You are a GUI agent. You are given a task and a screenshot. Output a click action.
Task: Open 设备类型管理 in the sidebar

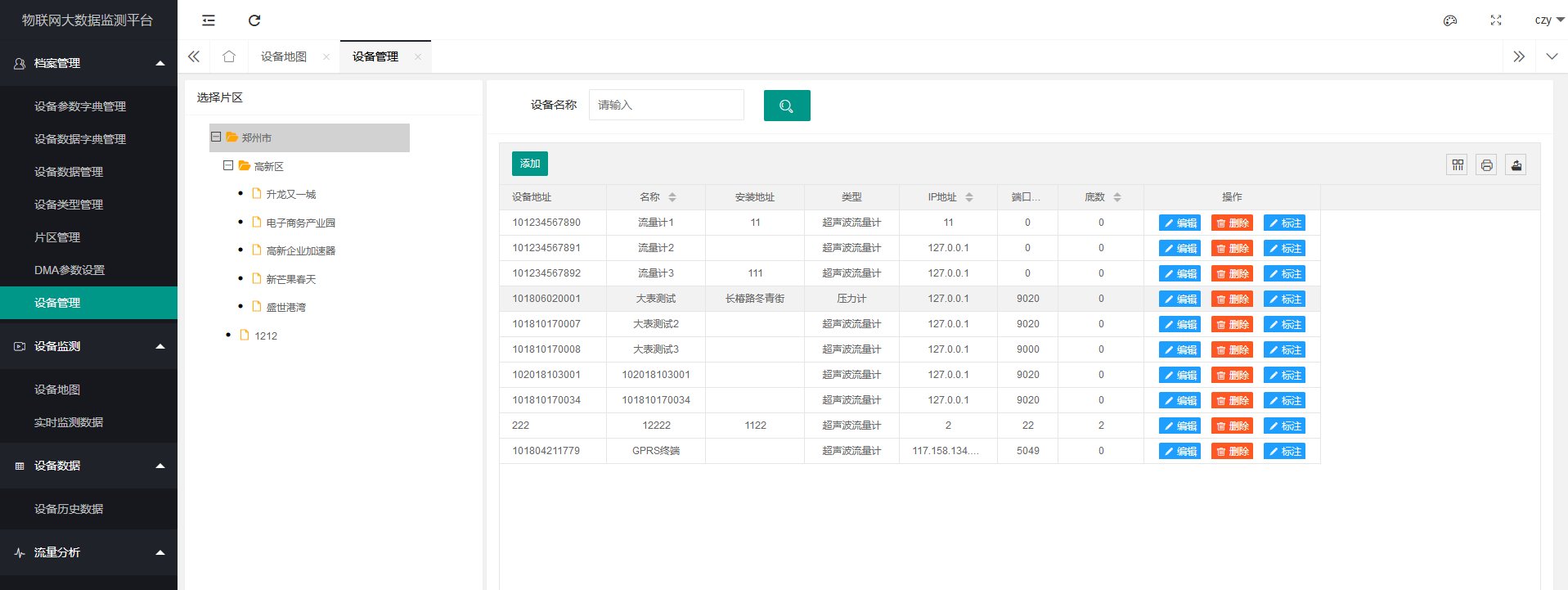(x=69, y=205)
